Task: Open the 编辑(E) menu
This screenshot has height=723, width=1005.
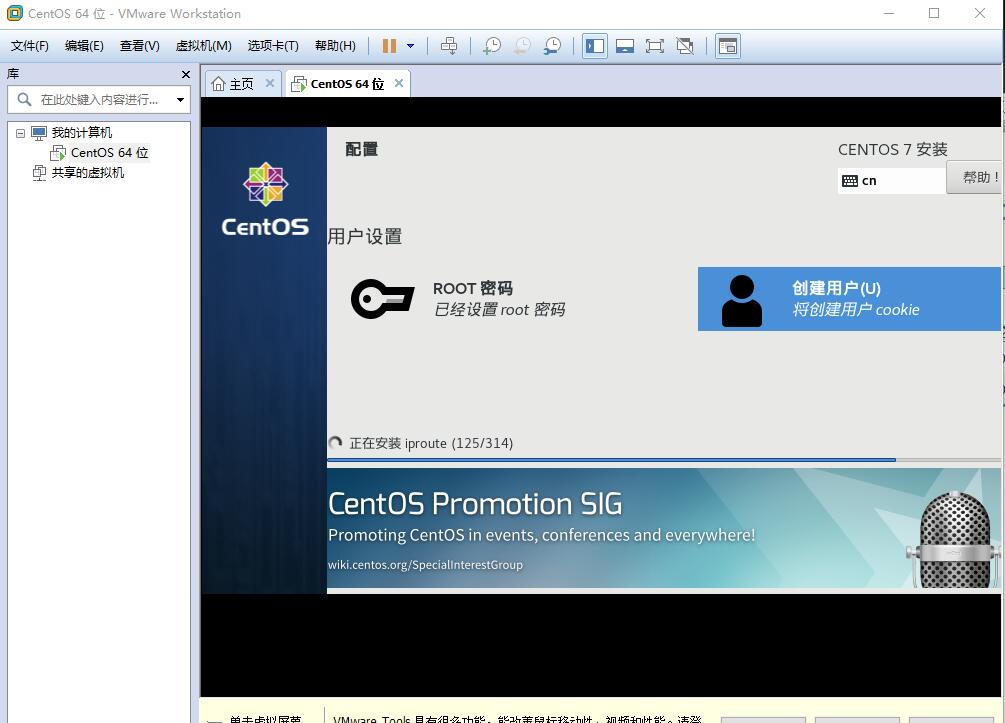Action: 84,46
